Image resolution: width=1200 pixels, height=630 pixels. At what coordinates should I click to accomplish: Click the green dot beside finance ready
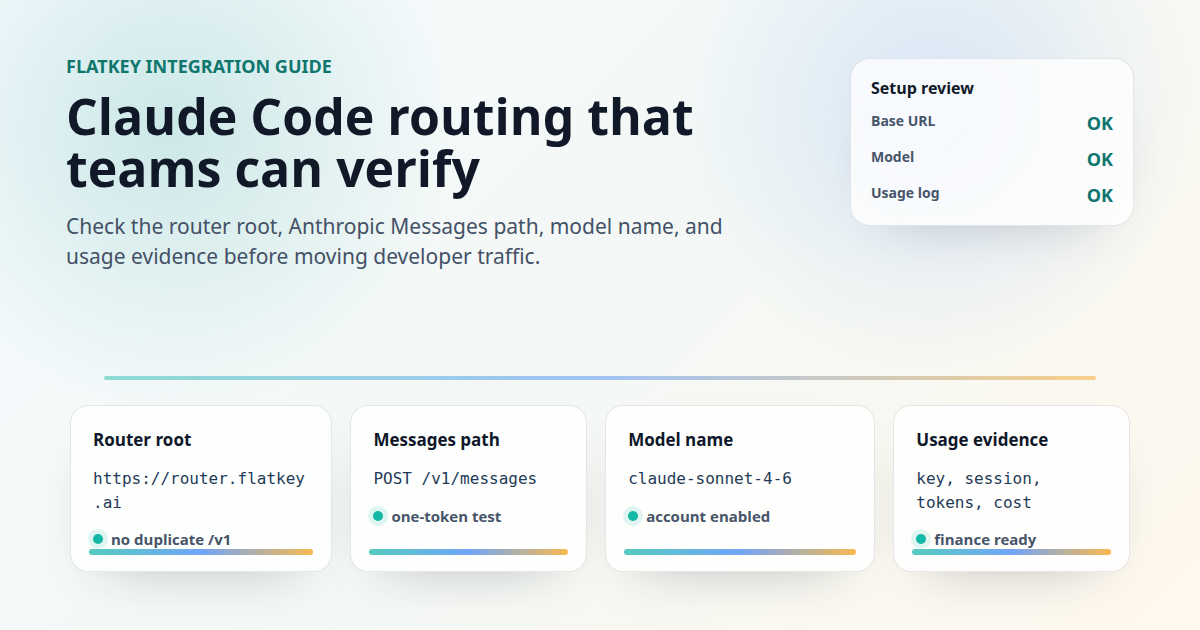pos(921,539)
